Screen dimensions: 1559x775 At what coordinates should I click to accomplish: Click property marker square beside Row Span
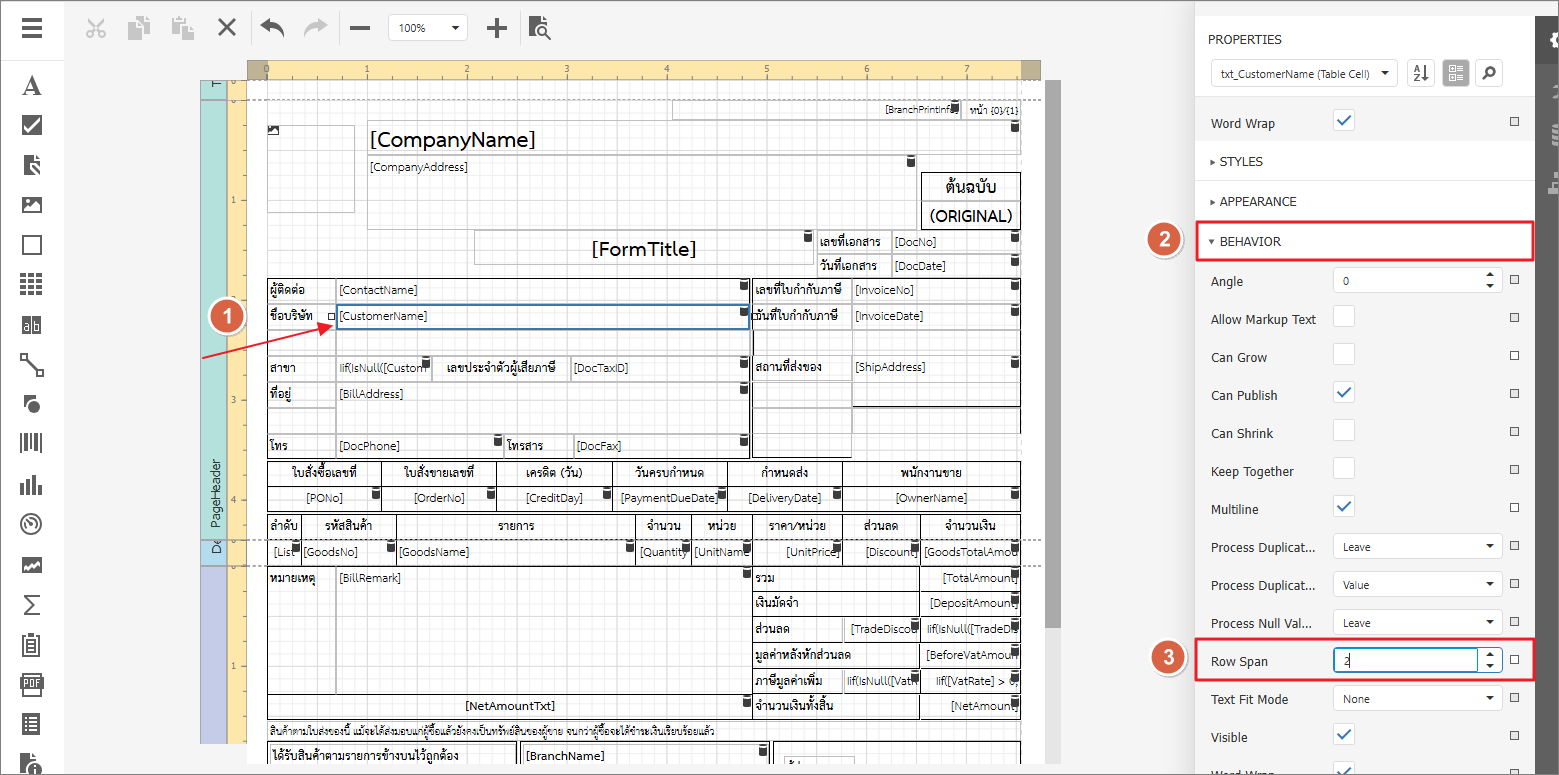point(1514,660)
